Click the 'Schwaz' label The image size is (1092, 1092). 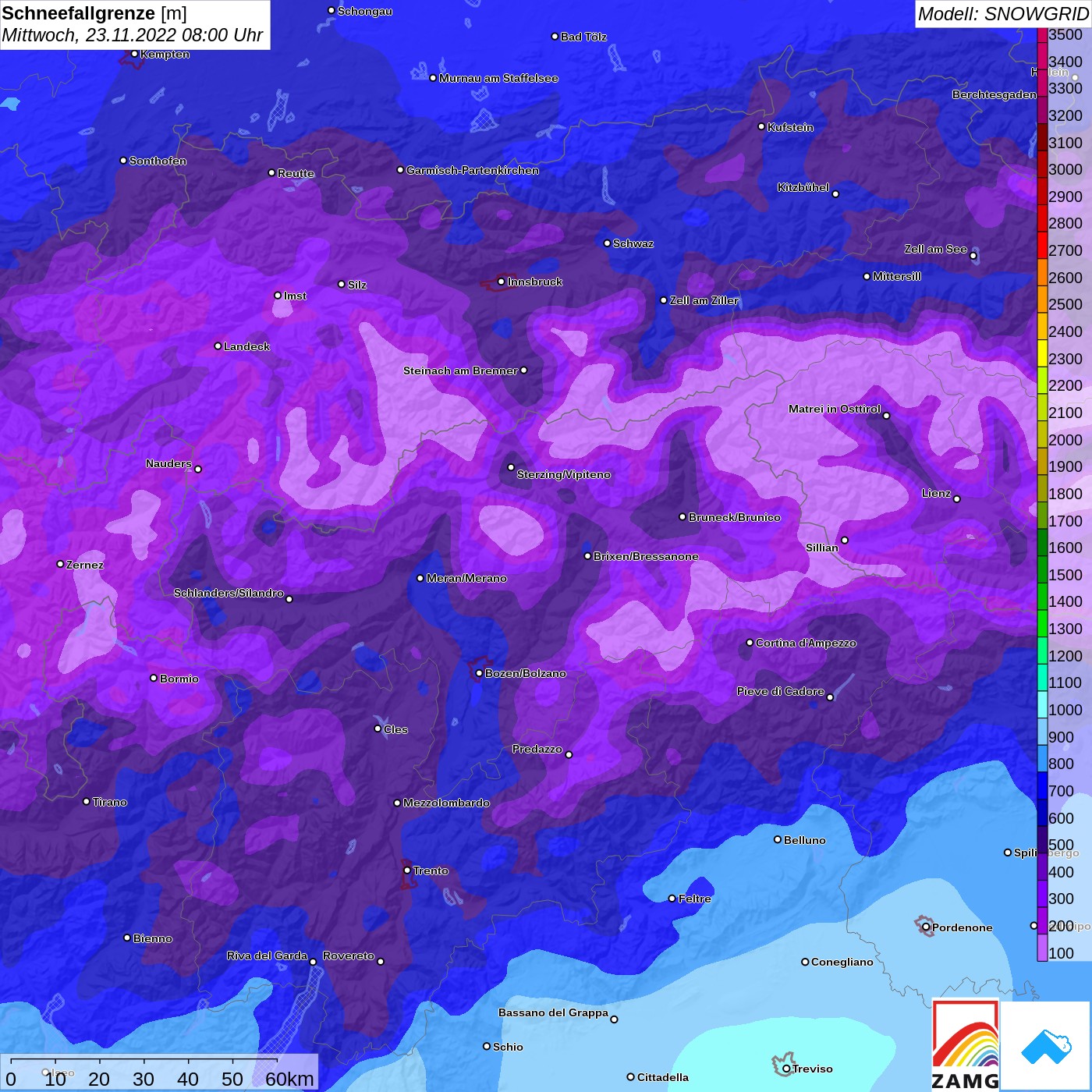coord(633,243)
